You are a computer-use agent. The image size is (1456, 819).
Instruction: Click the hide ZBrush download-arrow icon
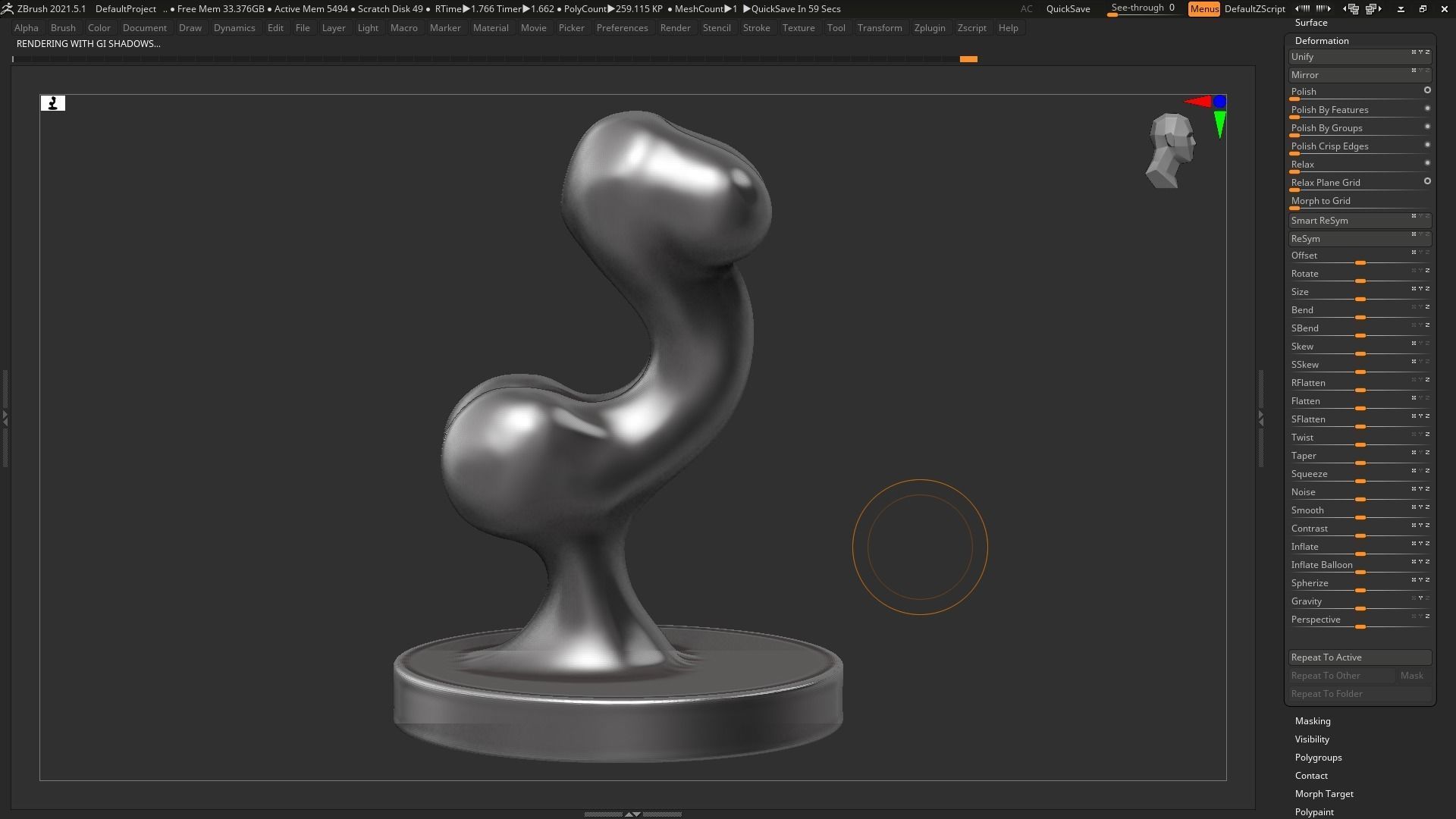click(1401, 9)
